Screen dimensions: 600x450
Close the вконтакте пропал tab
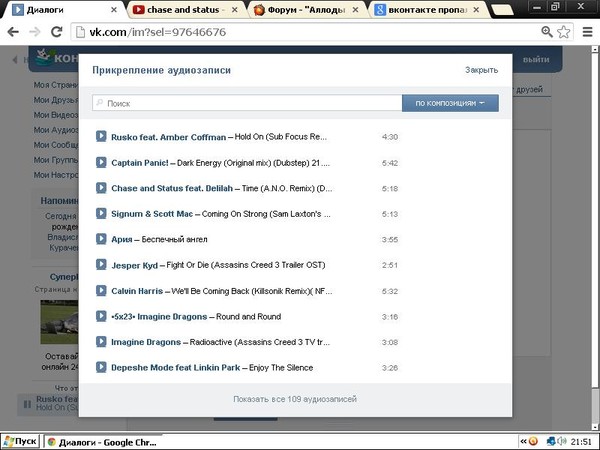click(476, 10)
